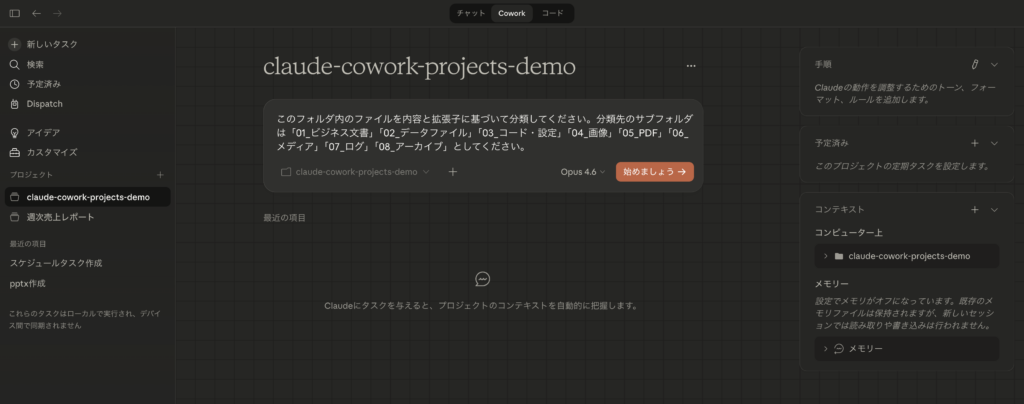Expand the claude-cowork-projects-demo folder in context
1024x404 pixels.
906,256
